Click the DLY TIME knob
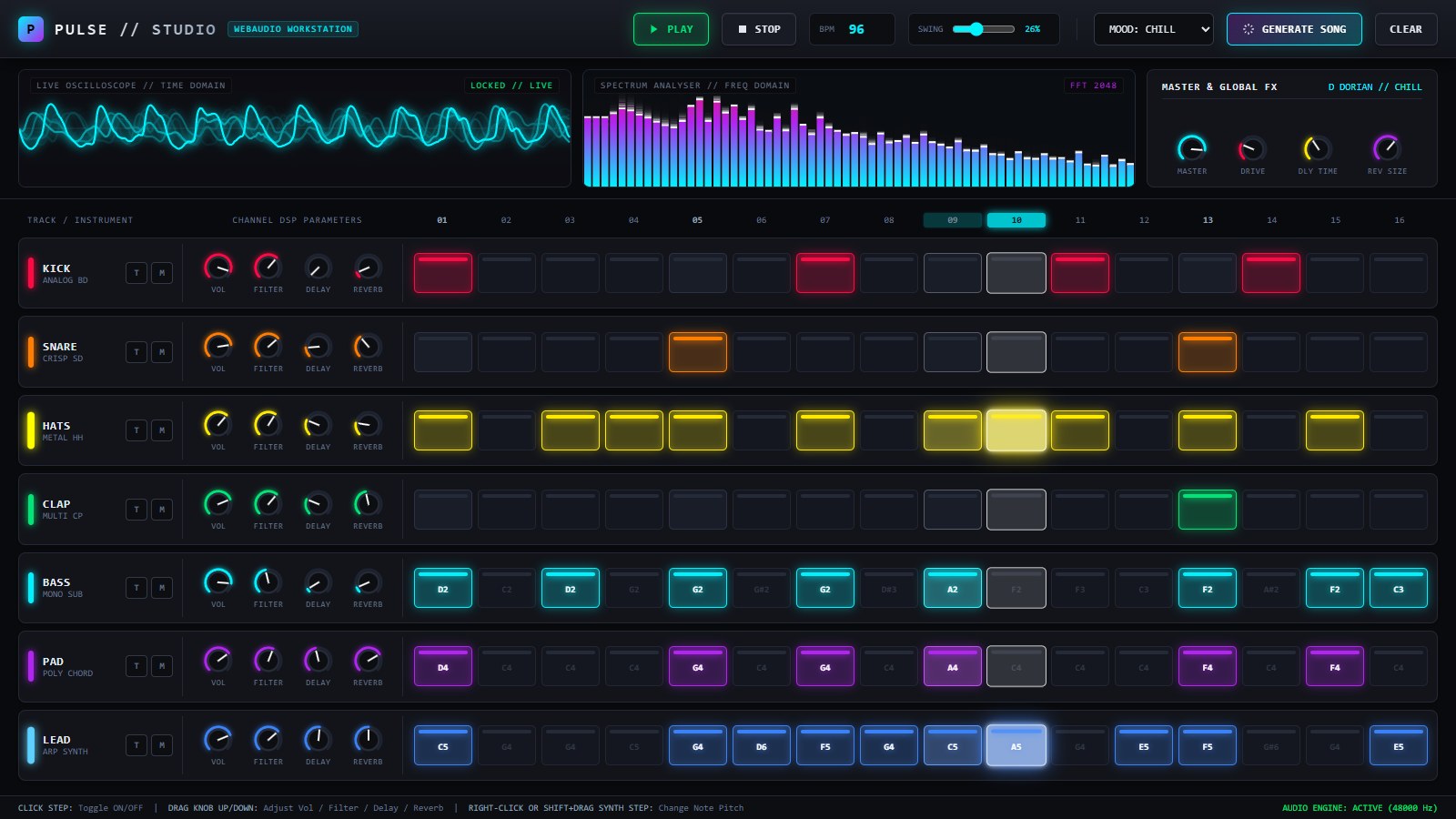1456x819 pixels. [1317, 148]
